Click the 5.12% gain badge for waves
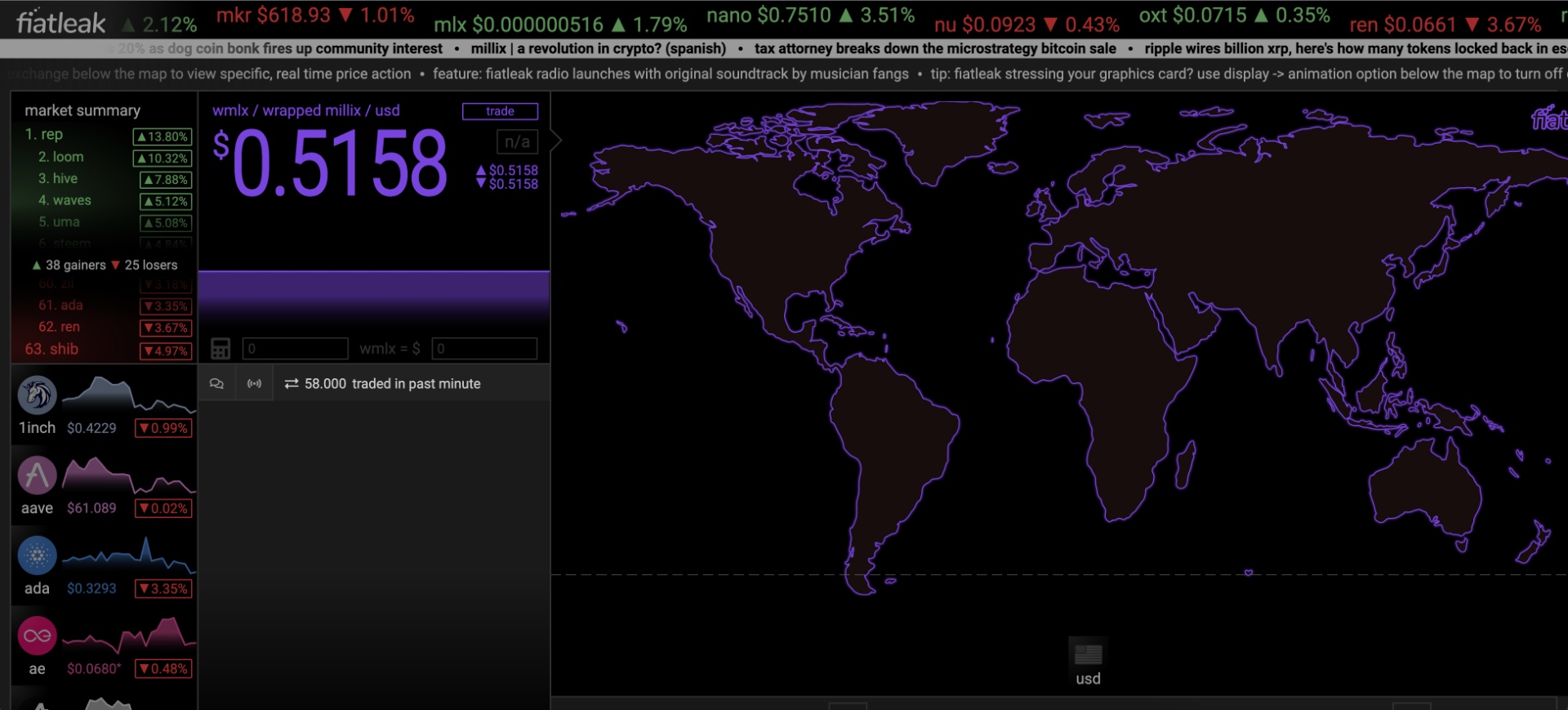The width and height of the screenshot is (1568, 710). [166, 201]
